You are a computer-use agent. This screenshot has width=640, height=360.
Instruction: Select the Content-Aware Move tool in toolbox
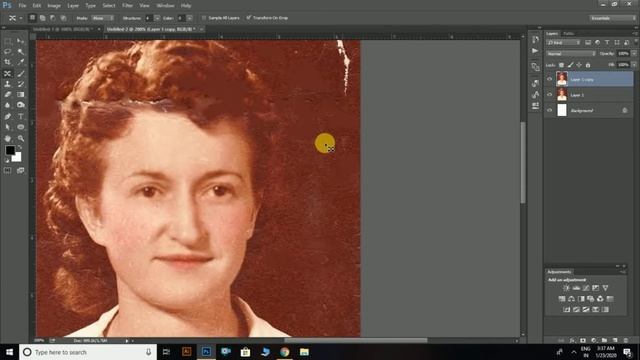tap(8, 73)
